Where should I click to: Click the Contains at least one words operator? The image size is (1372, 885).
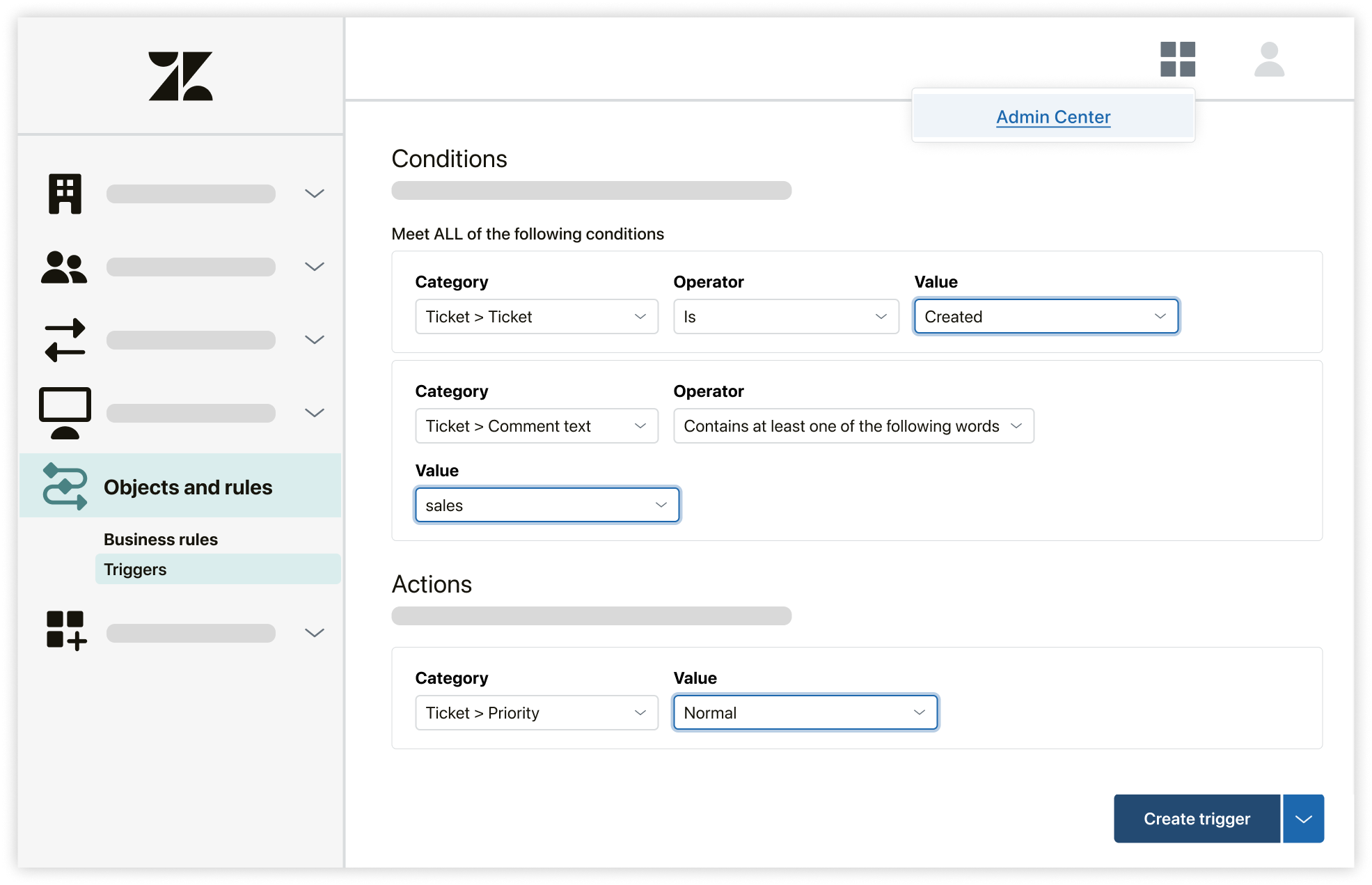pyautogui.click(x=852, y=426)
